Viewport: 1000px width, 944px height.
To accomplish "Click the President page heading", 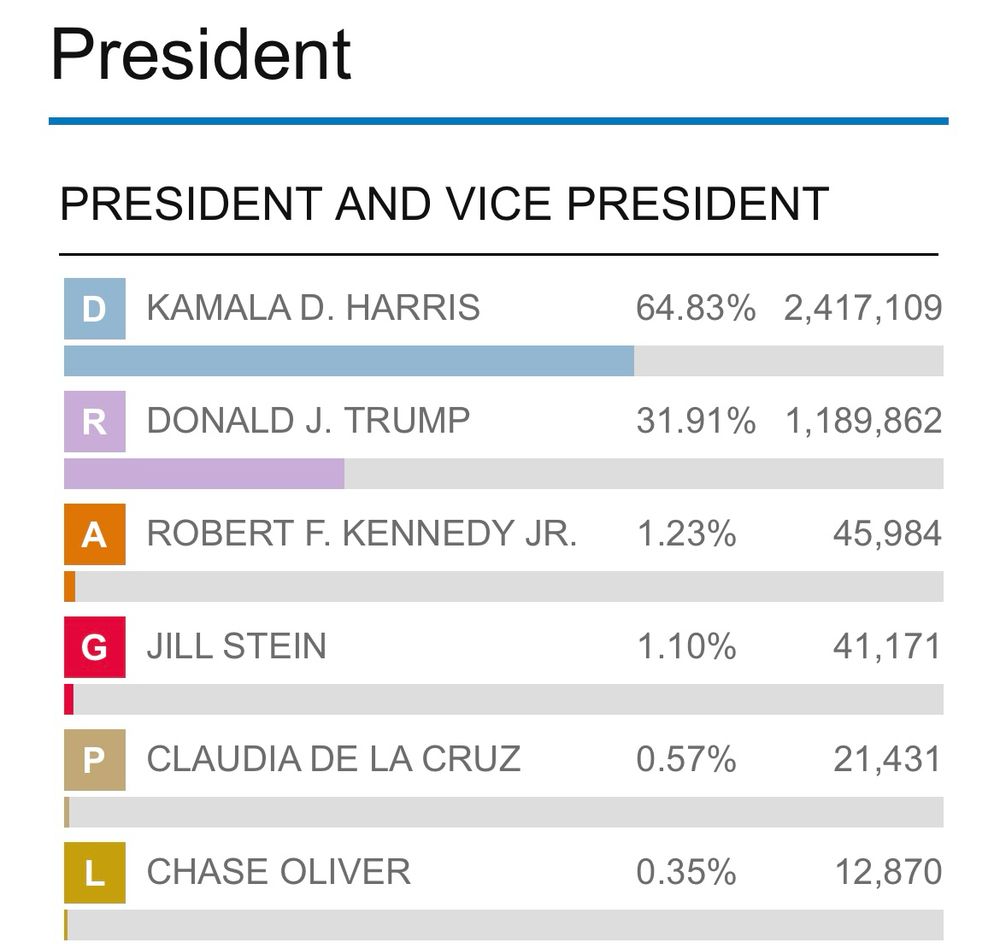I will tap(201, 55).
